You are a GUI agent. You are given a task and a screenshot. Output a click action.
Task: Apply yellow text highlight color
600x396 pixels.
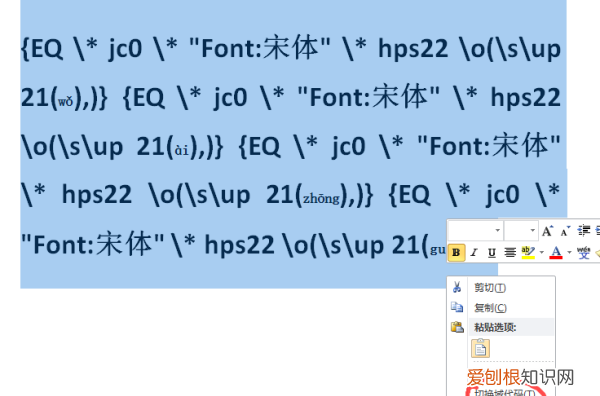tap(528, 253)
